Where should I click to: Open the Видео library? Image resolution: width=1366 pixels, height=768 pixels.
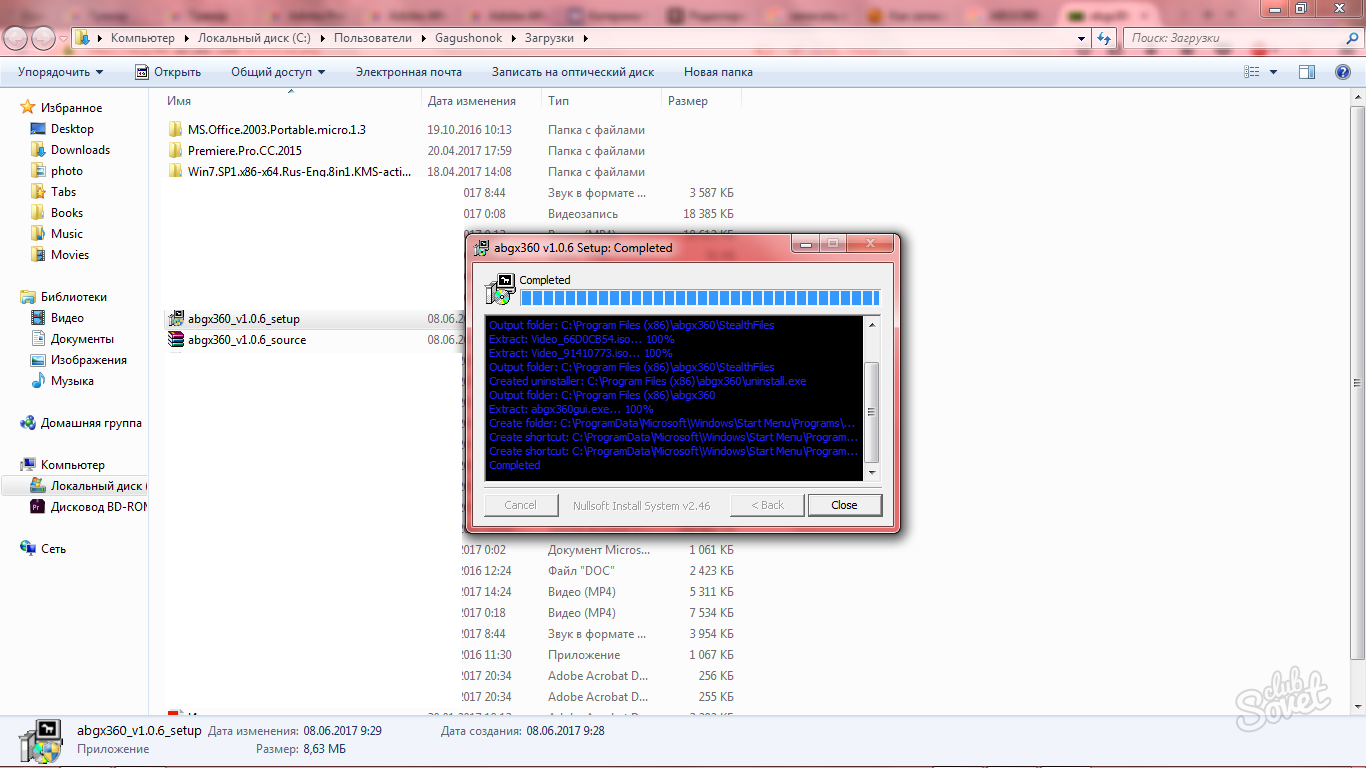click(x=67, y=318)
